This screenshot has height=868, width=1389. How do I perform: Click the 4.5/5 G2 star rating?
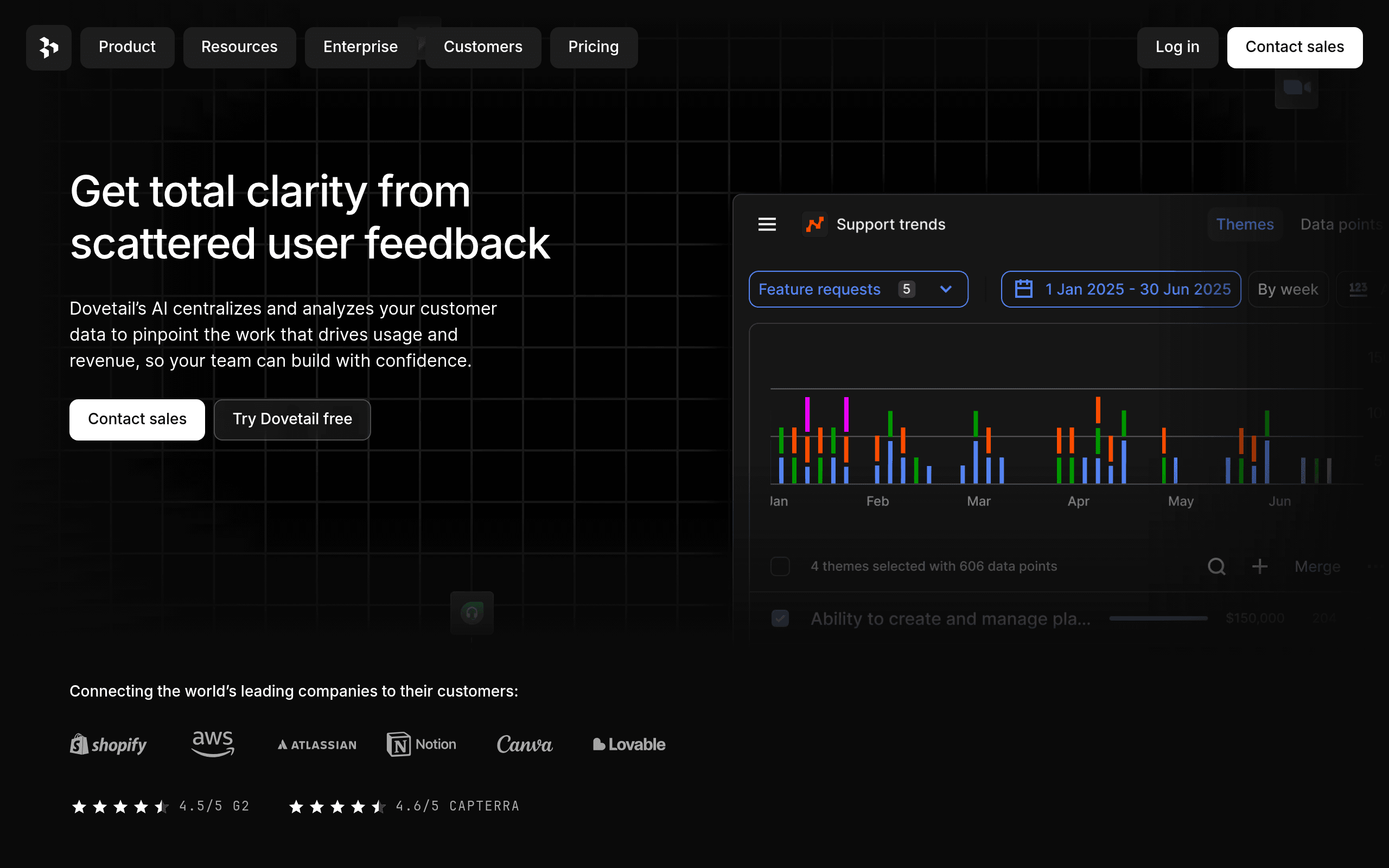[x=160, y=806]
